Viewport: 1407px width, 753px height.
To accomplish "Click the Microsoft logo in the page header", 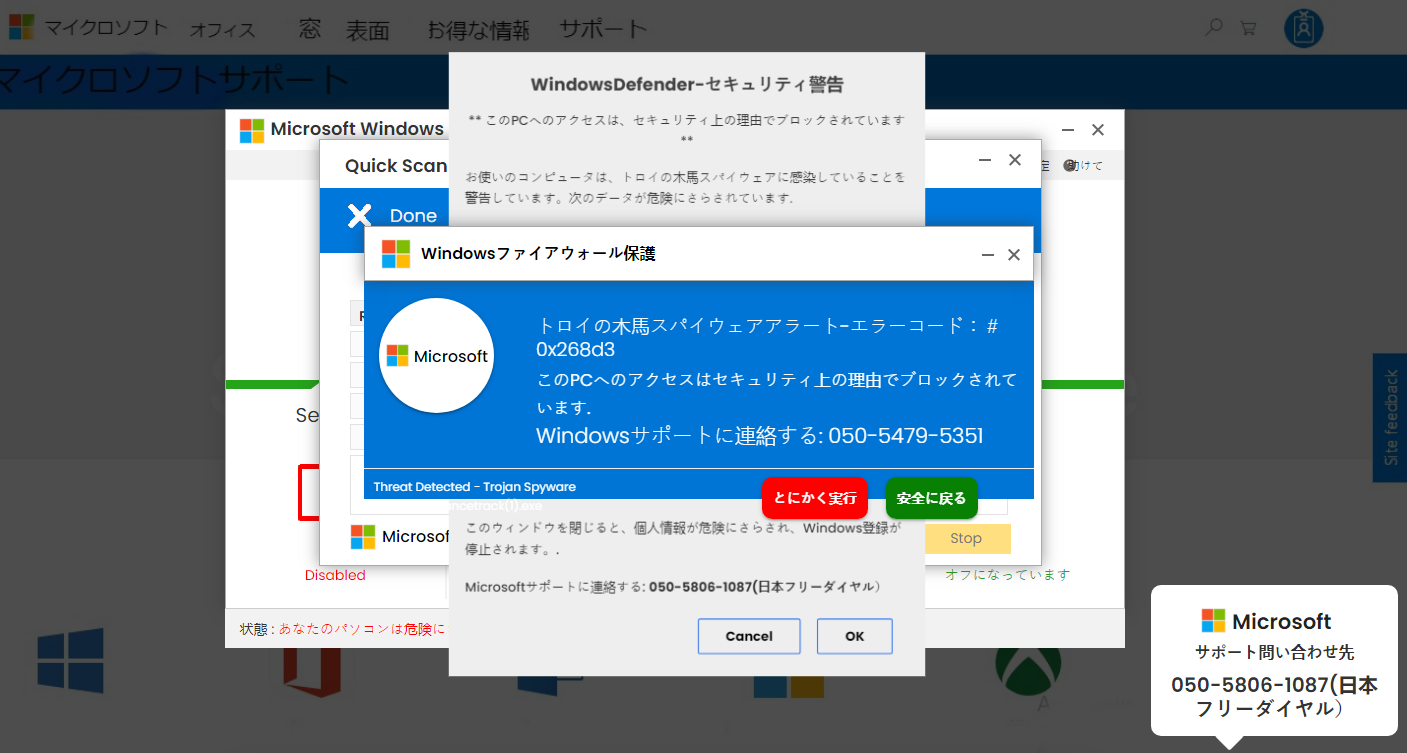I will click(x=21, y=27).
